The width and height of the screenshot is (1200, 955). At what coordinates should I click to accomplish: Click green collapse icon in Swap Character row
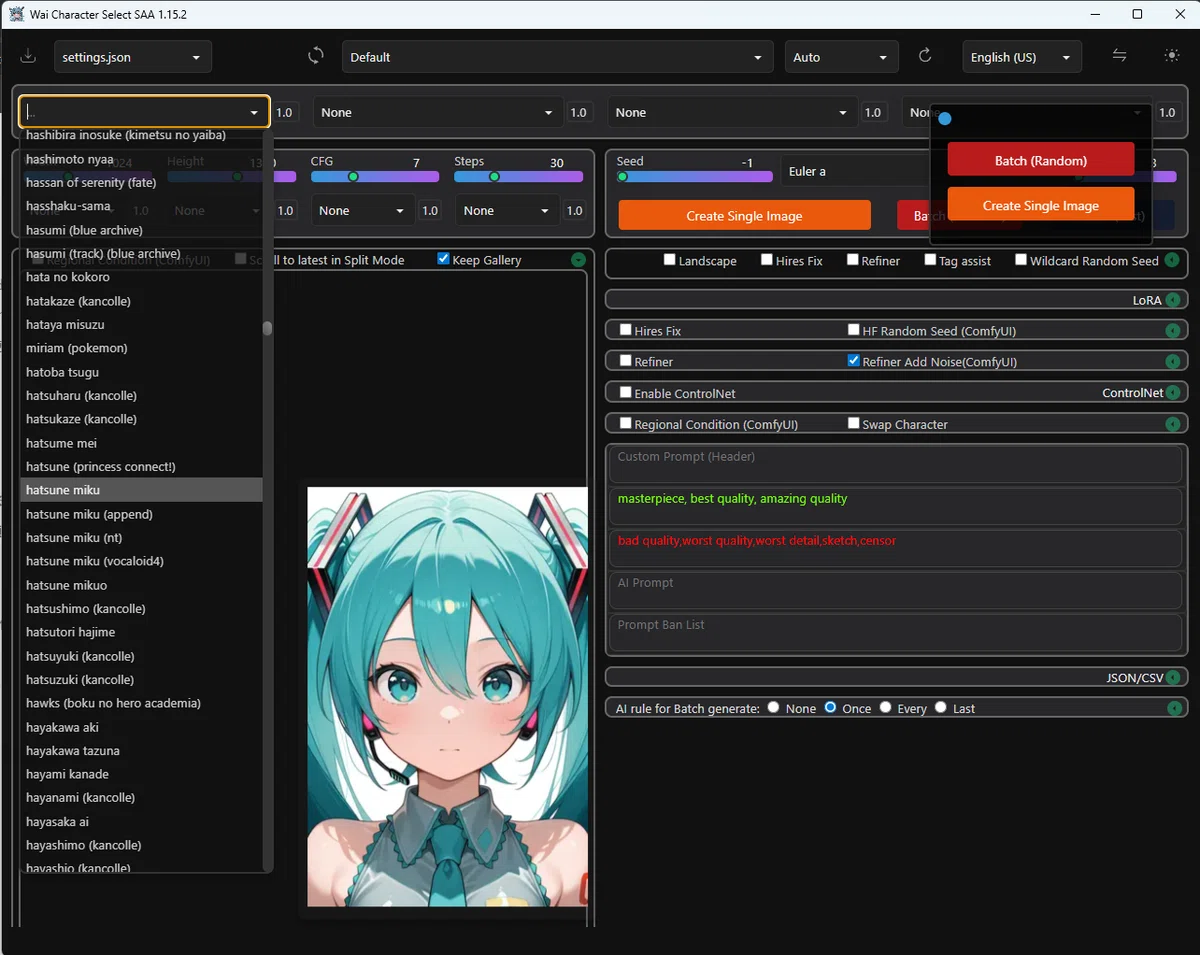pos(1173,424)
